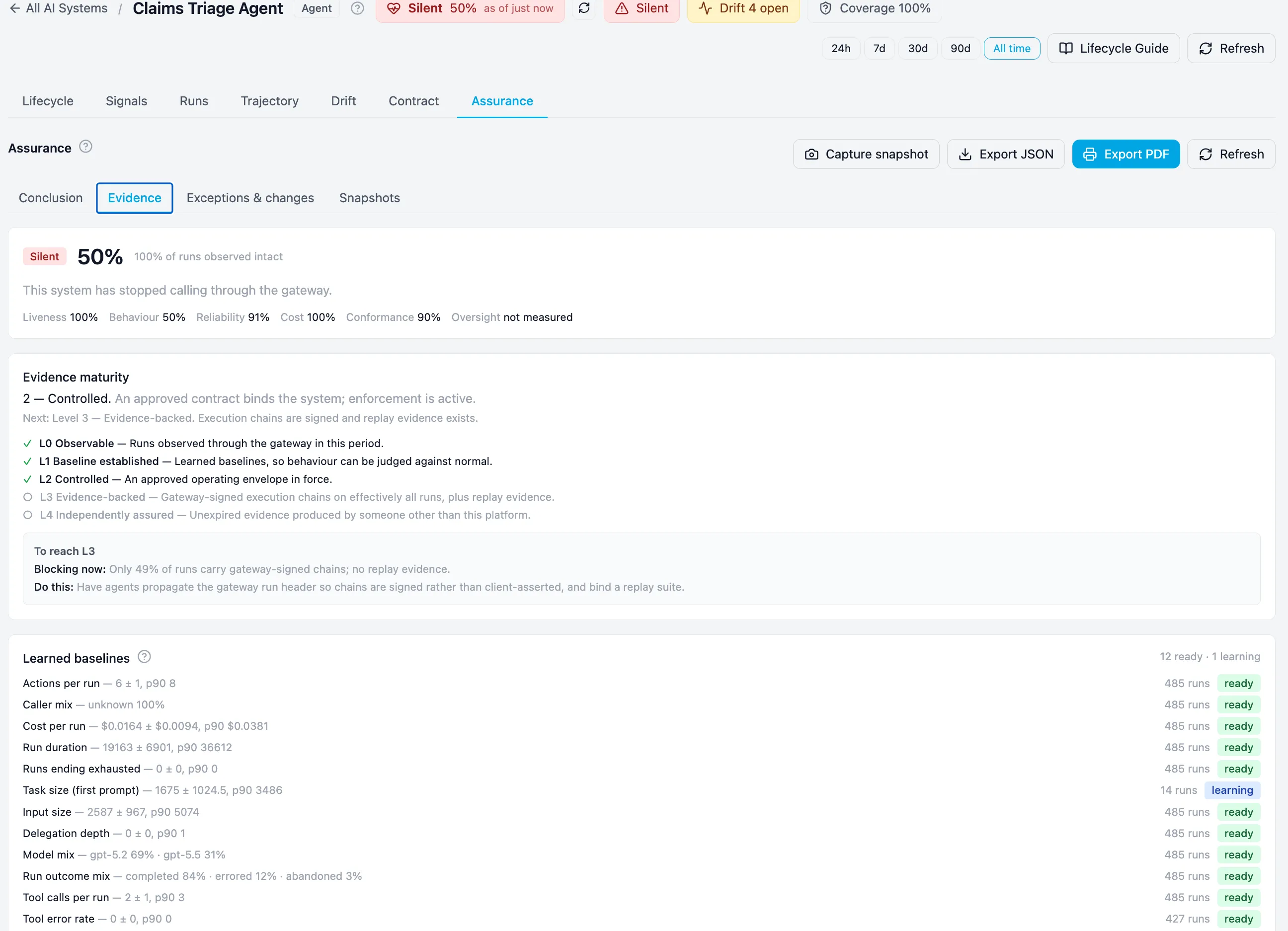1288x931 pixels.
Task: Select the 7d time range
Action: (x=879, y=48)
